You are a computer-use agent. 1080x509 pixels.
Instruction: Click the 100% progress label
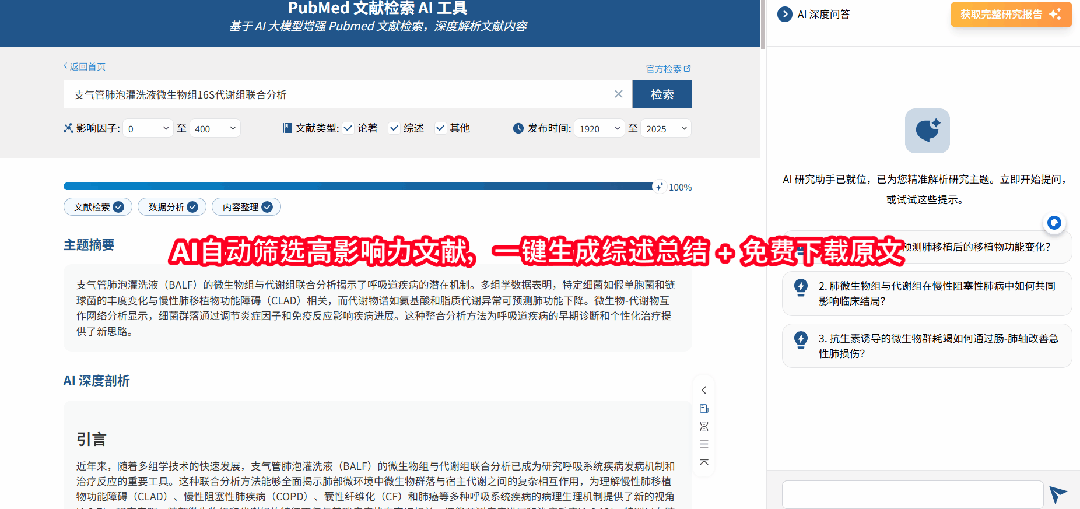tap(681, 187)
